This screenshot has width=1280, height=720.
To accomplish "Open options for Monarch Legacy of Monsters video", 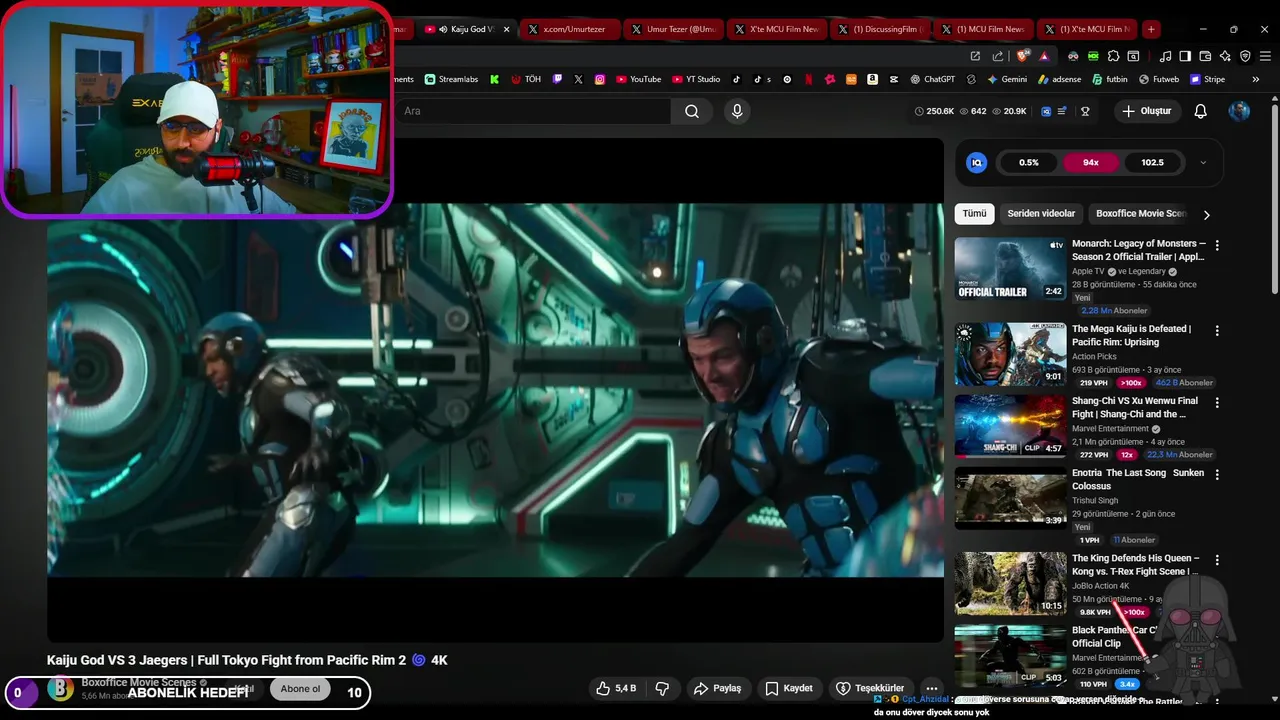I will (1217, 245).
